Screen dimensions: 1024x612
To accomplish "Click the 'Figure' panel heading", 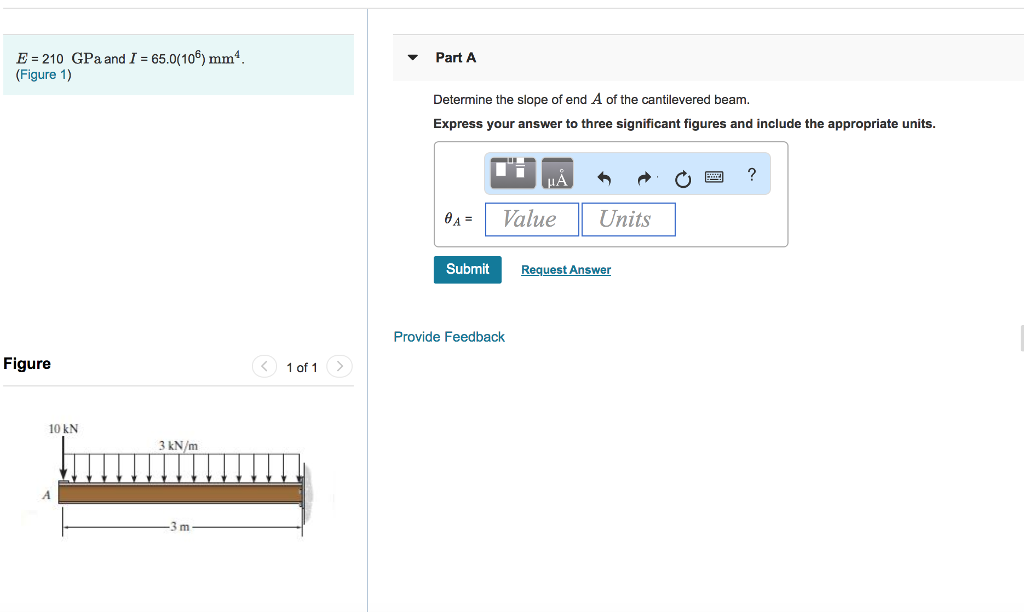I will coord(27,364).
